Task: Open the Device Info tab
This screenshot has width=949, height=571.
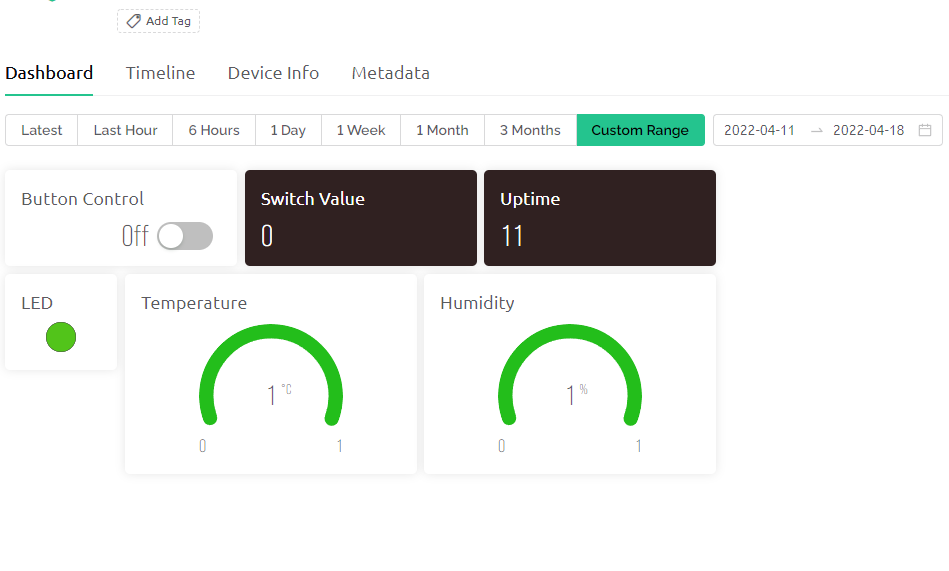Action: 273,73
